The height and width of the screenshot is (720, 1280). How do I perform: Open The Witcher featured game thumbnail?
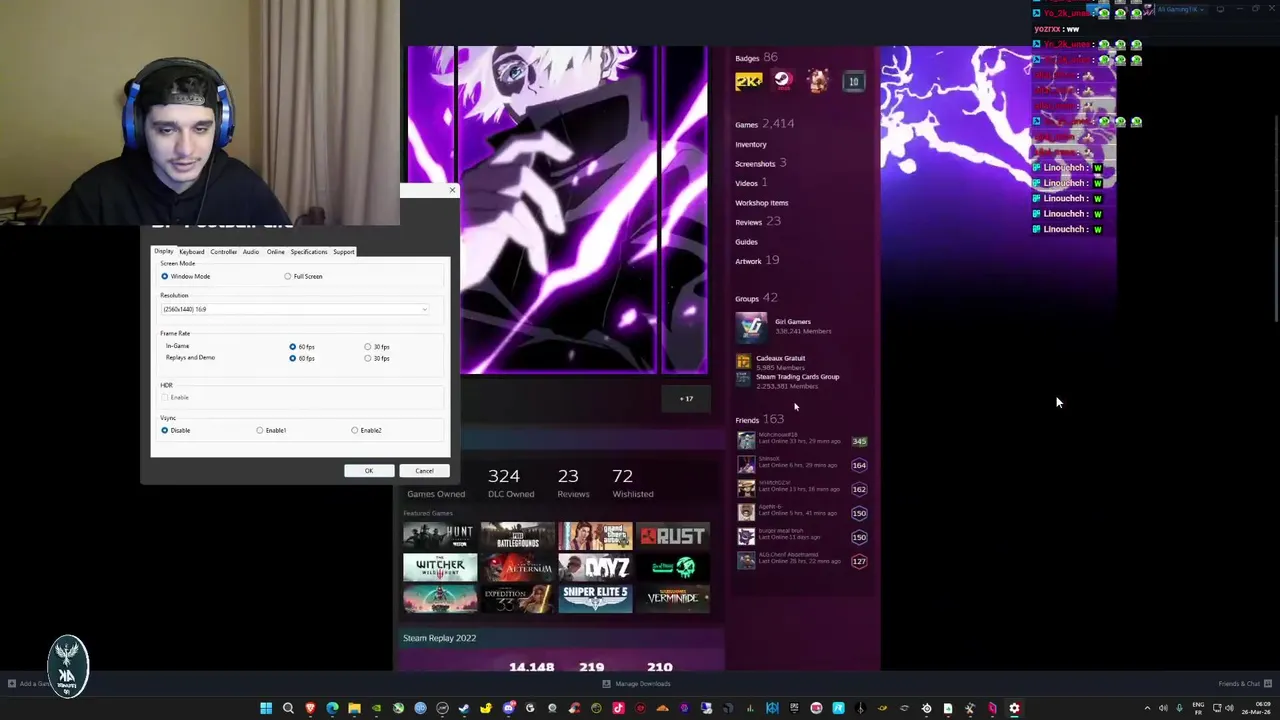(438, 567)
